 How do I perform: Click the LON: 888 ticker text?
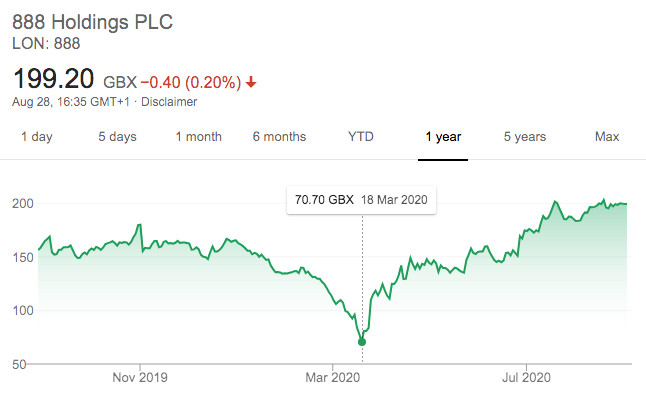pos(46,44)
